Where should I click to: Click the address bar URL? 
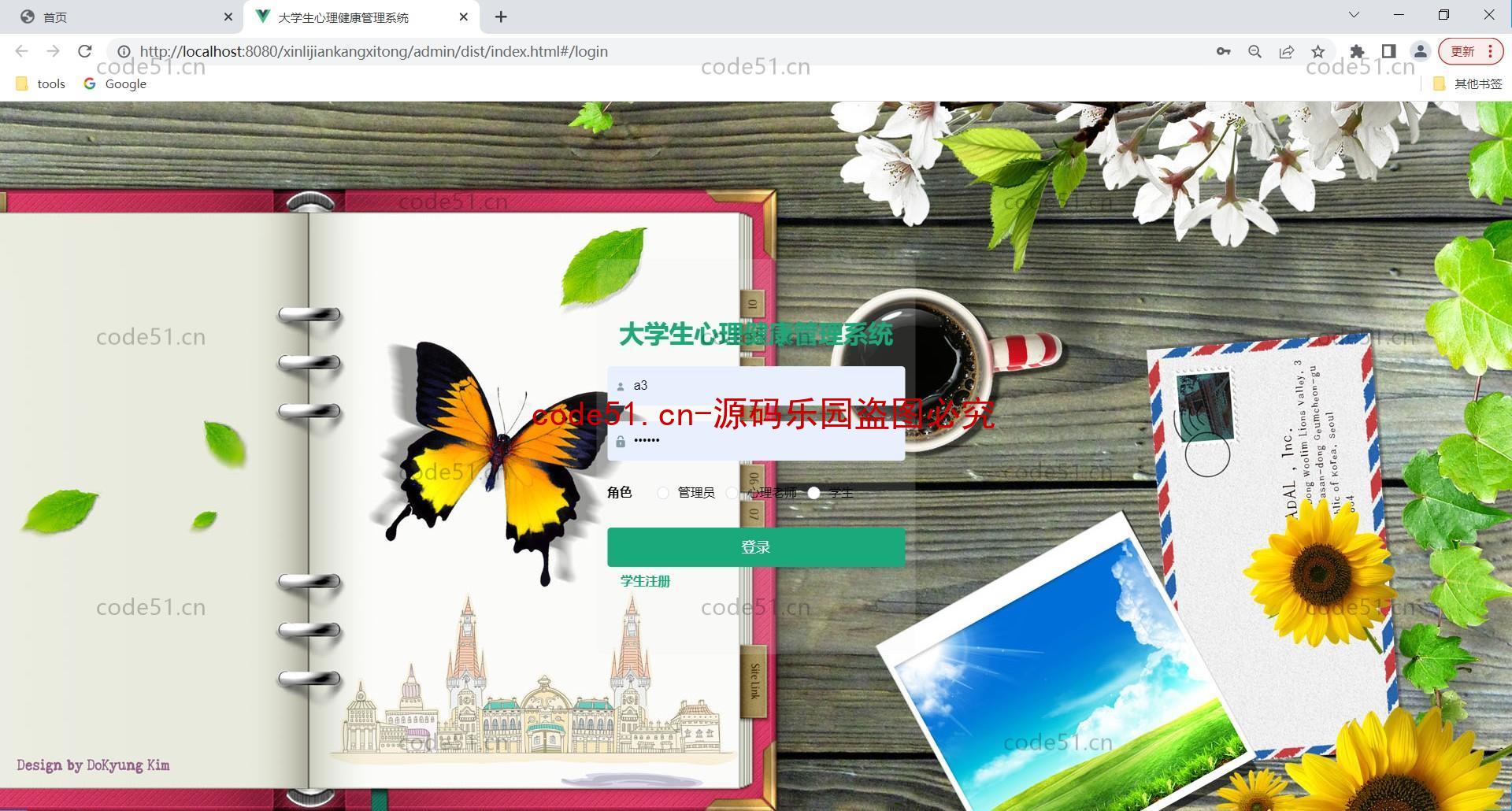coord(373,51)
